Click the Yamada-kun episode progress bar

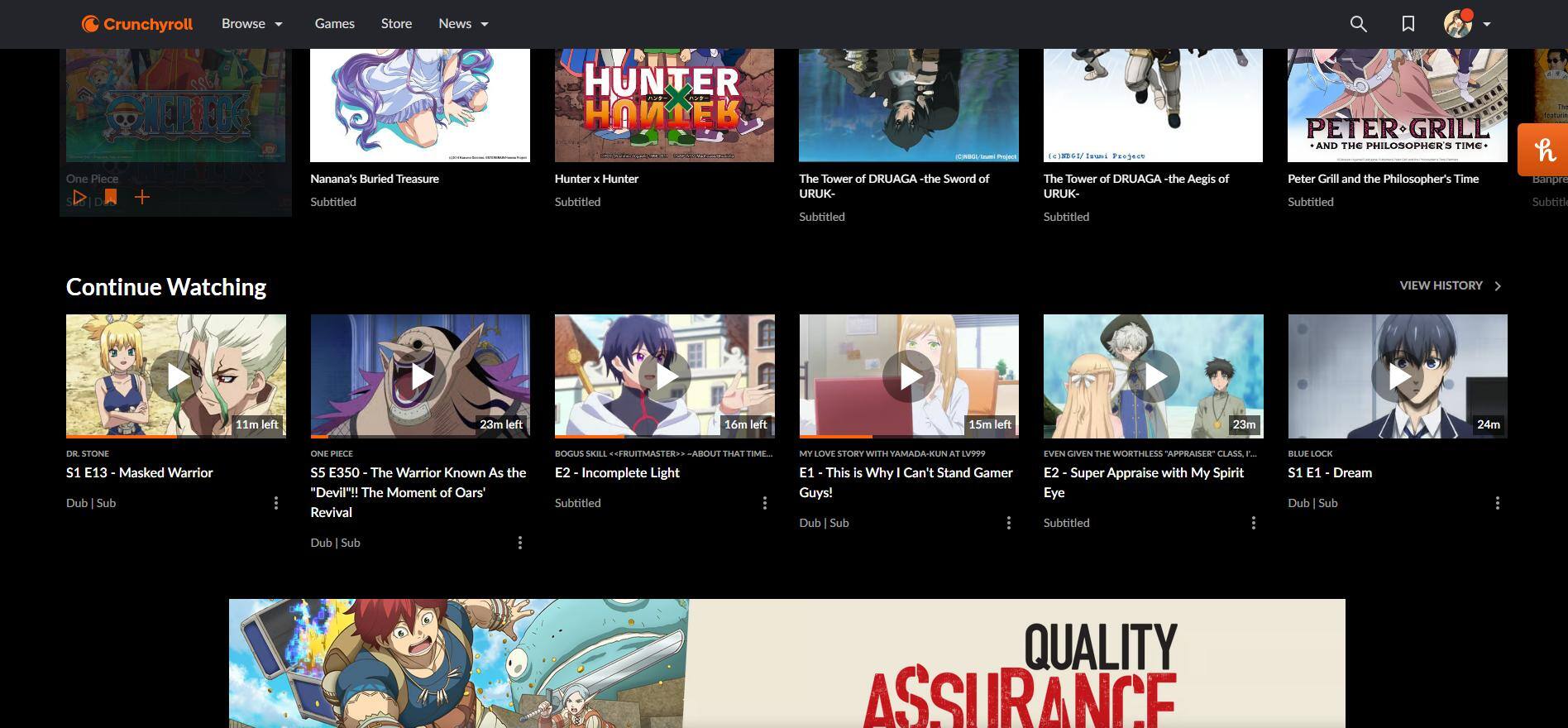click(x=908, y=436)
